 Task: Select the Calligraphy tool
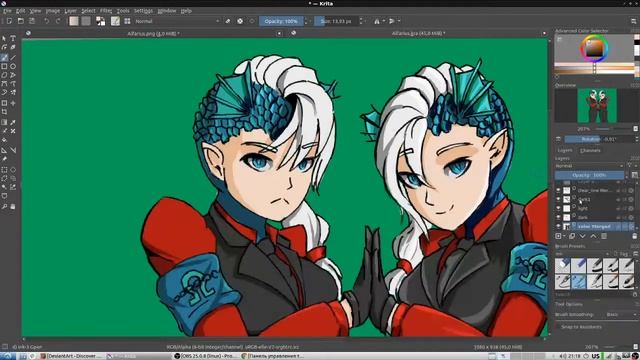tap(13, 47)
